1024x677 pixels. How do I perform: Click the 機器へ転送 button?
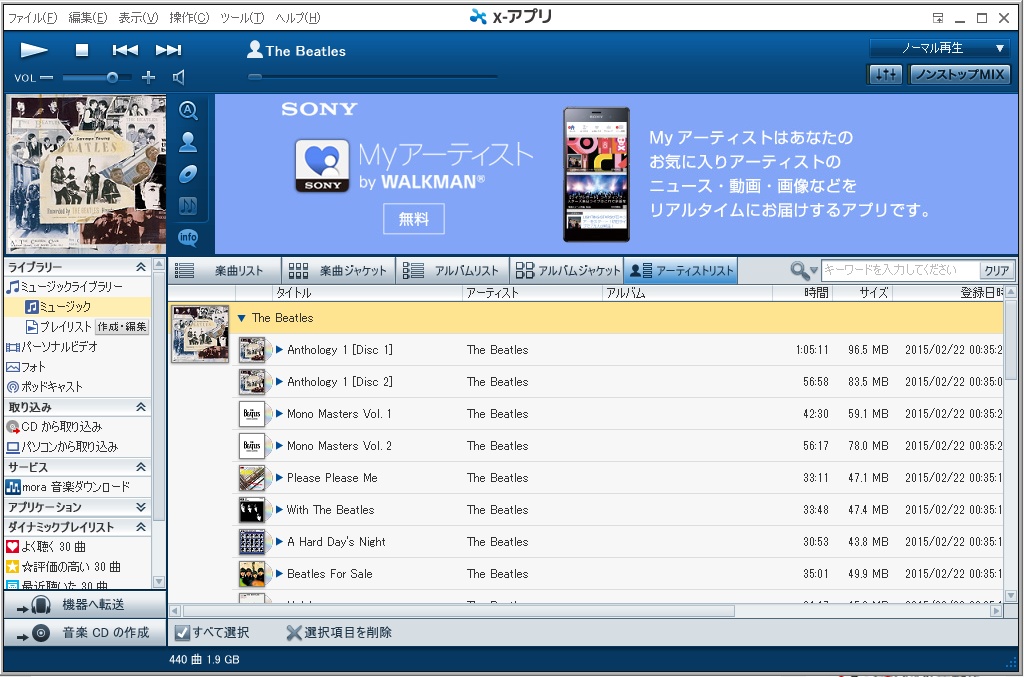pyautogui.click(x=85, y=605)
